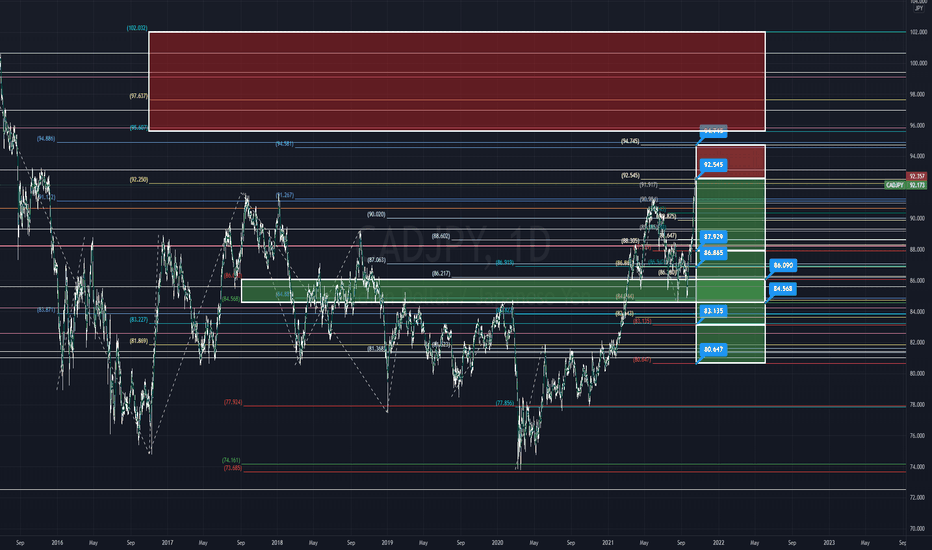Click the red 92.357 price tag
932x550 pixels.
pyautogui.click(x=917, y=176)
